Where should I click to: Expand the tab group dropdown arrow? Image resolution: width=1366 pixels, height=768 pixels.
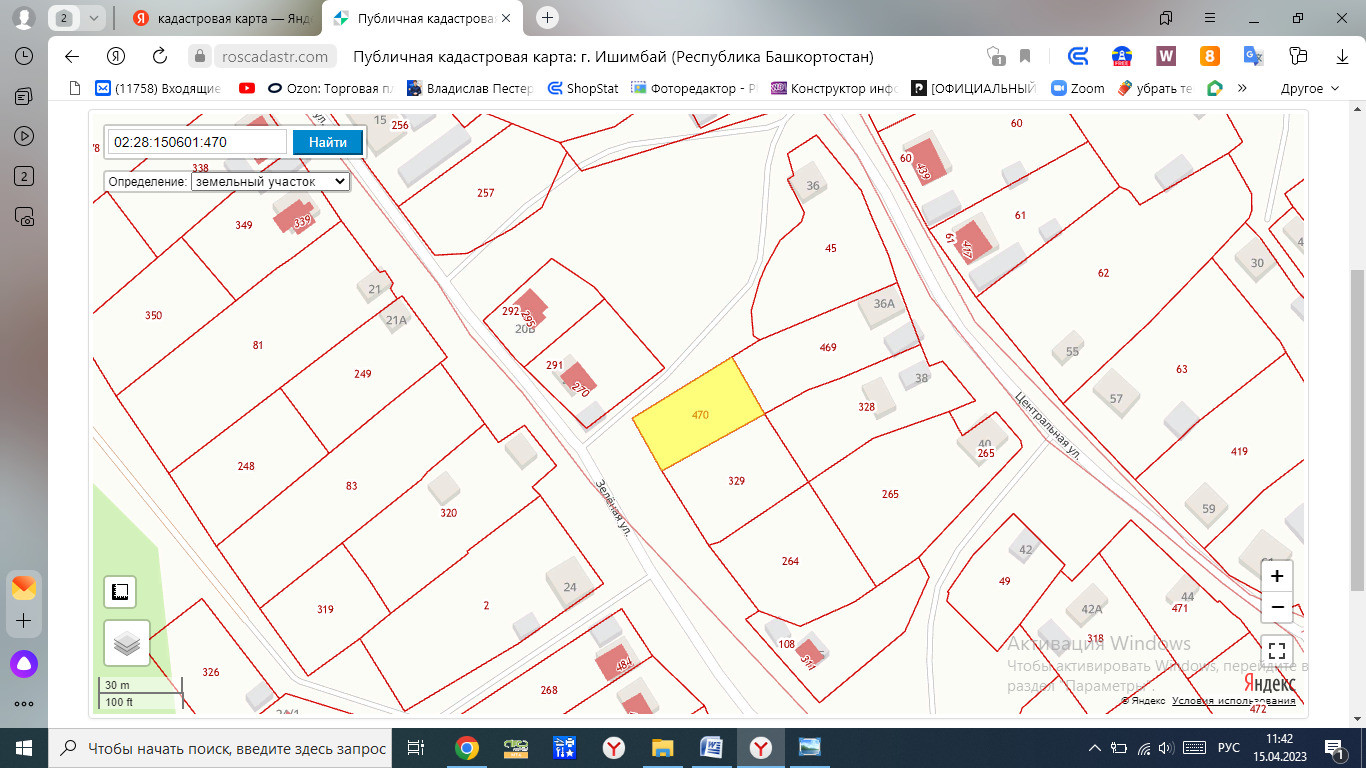pos(93,18)
